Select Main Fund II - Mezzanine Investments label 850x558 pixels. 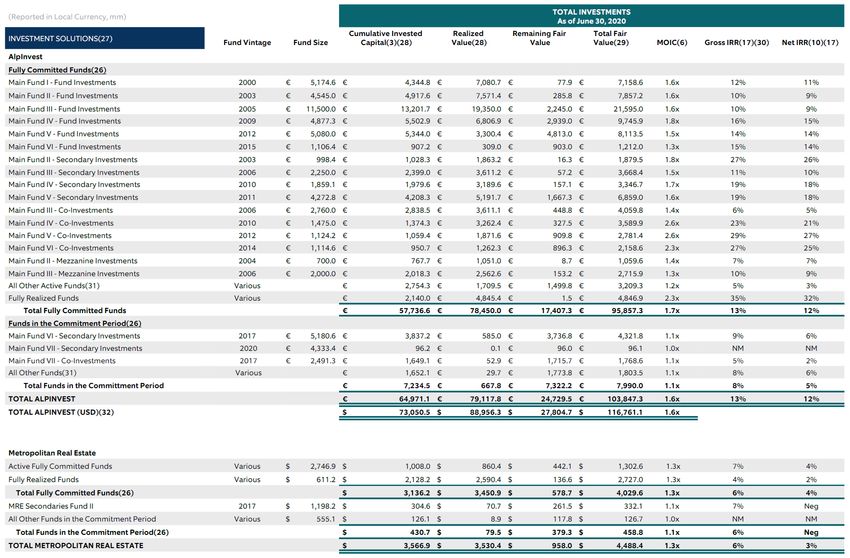click(x=73, y=261)
